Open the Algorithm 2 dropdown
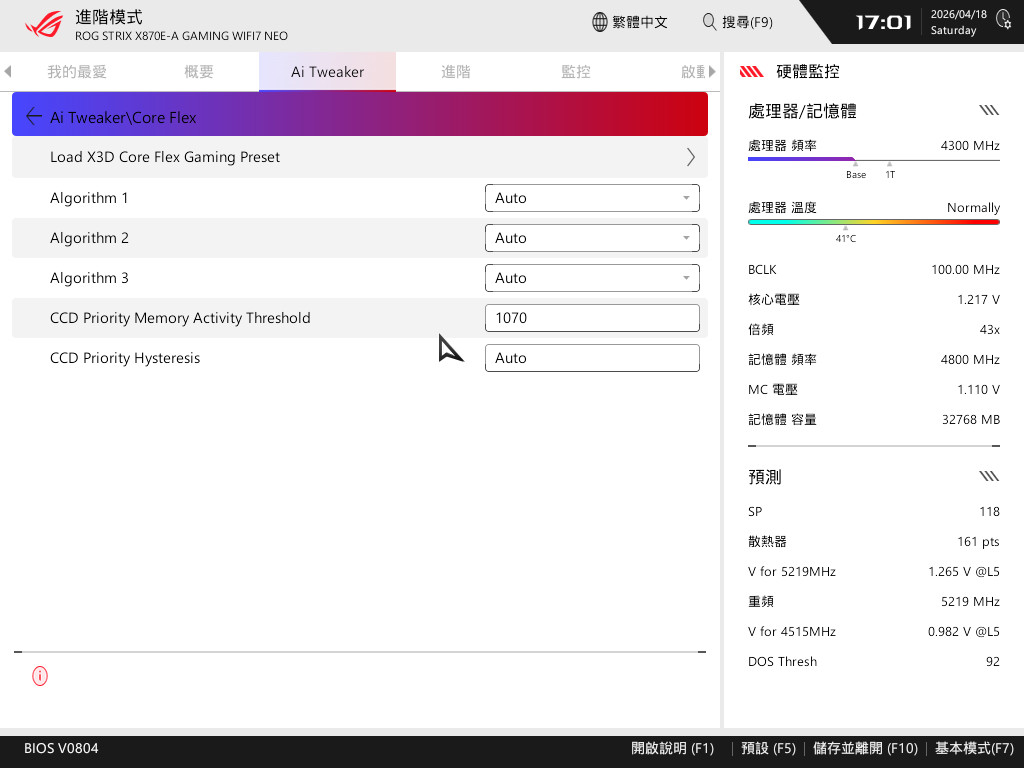The width and height of the screenshot is (1024, 768). pyautogui.click(x=592, y=238)
